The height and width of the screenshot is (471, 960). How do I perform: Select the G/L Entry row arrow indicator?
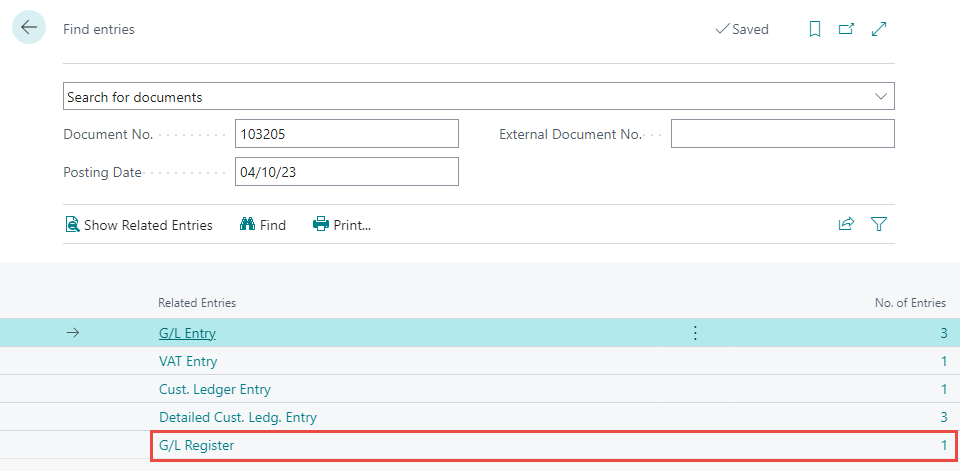(73, 333)
